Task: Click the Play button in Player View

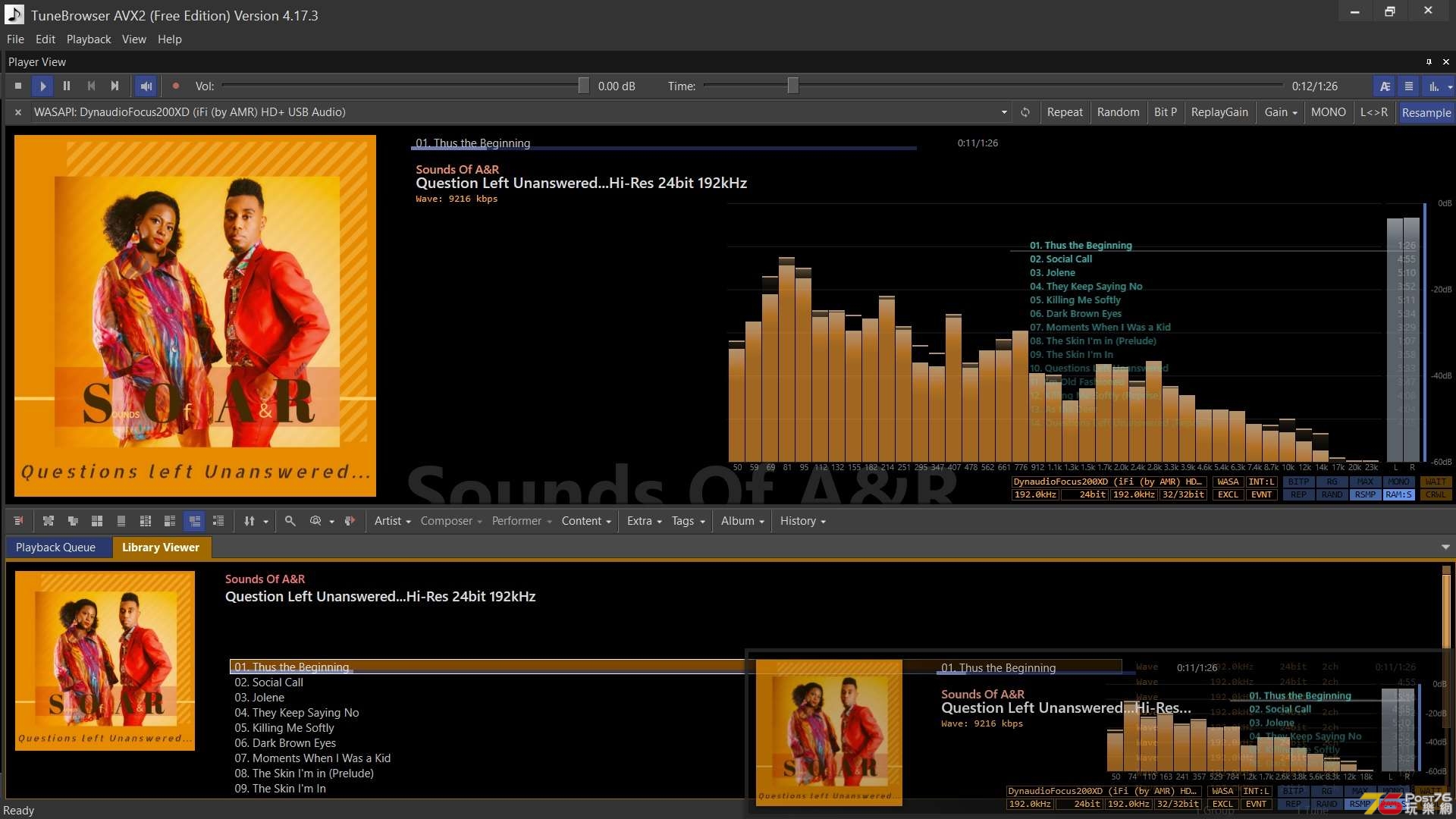Action: pos(42,86)
